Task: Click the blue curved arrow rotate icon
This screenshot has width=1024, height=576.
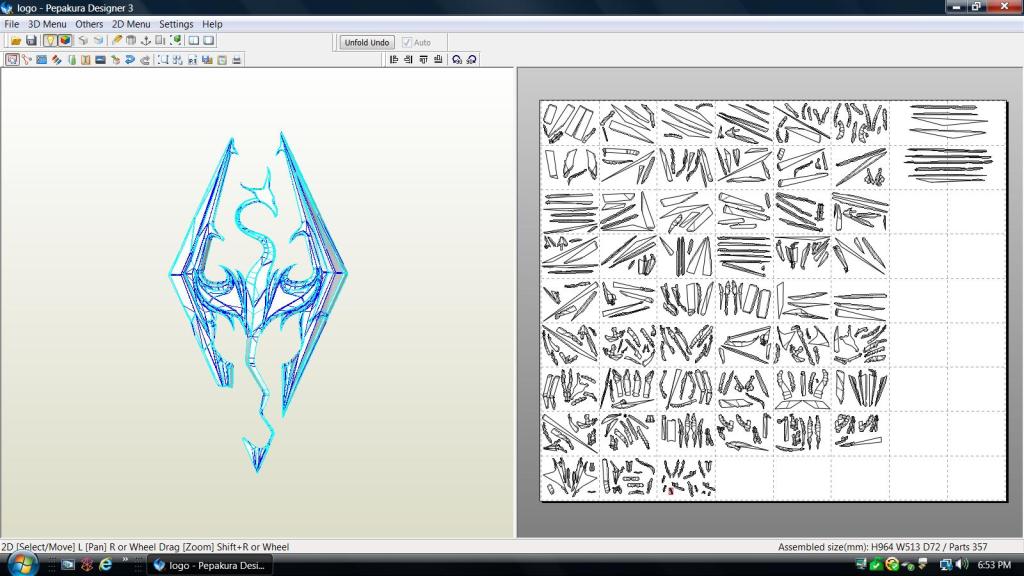Action: click(130, 59)
